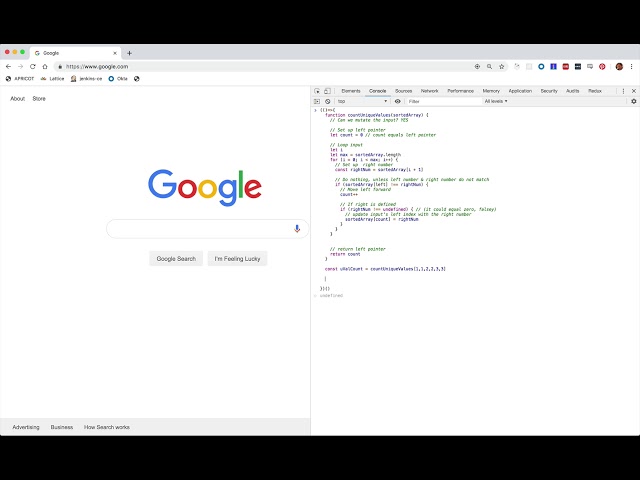Open the Chrome profile avatar
The height and width of the screenshot is (480, 640).
tap(619, 67)
